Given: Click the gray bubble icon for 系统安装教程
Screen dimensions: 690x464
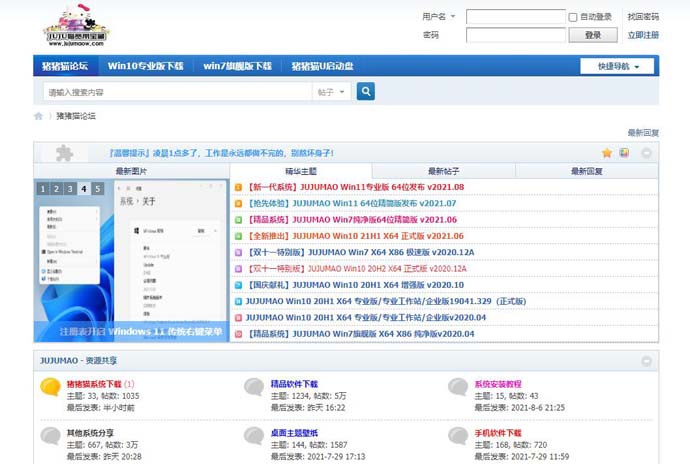Looking at the screenshot, I should (x=458, y=387).
